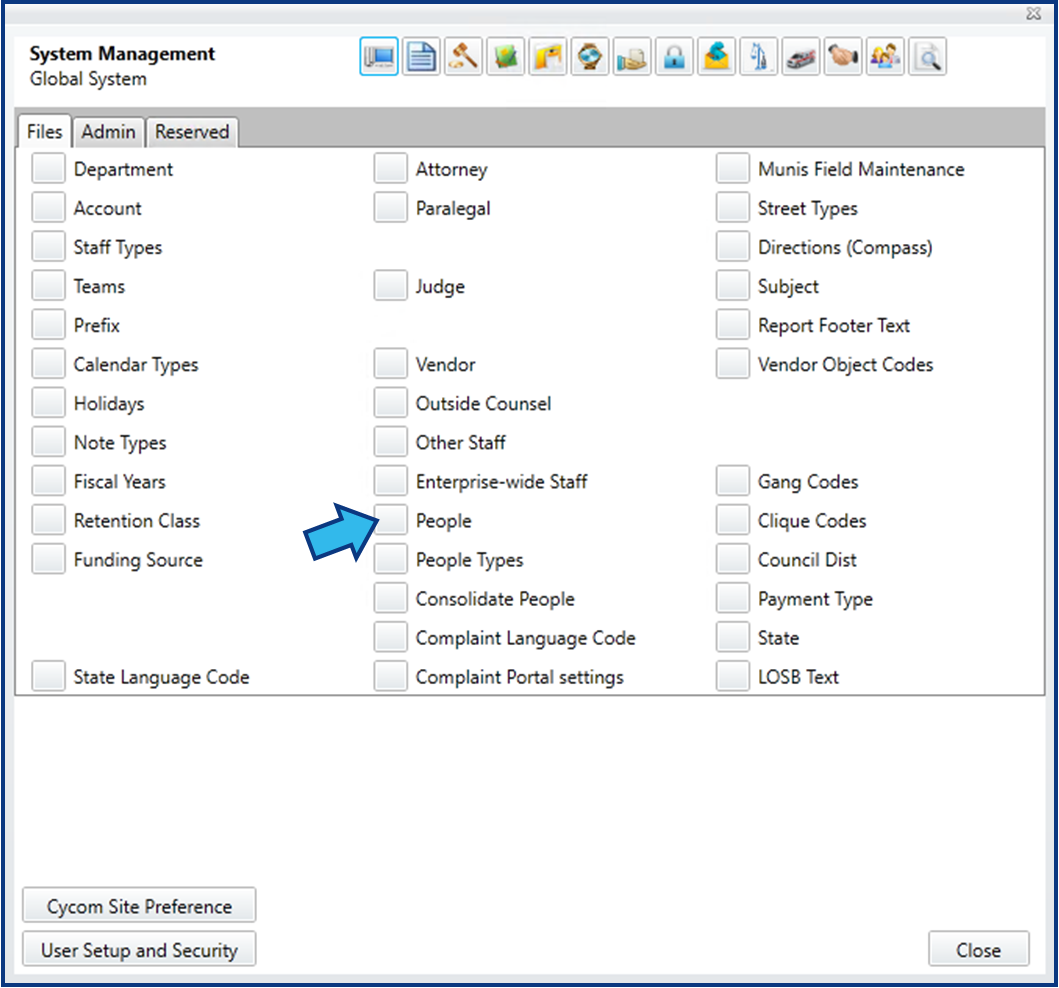Click the ambulance icon in toolbar
This screenshot has width=1059, height=988.
pyautogui.click(x=801, y=57)
